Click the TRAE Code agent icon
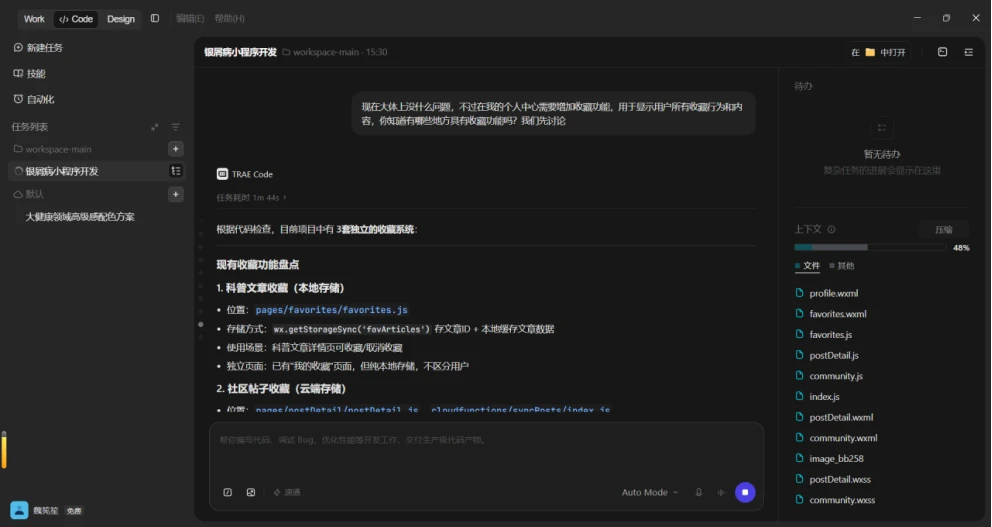Viewport: 992px width, 527px height. pos(222,174)
